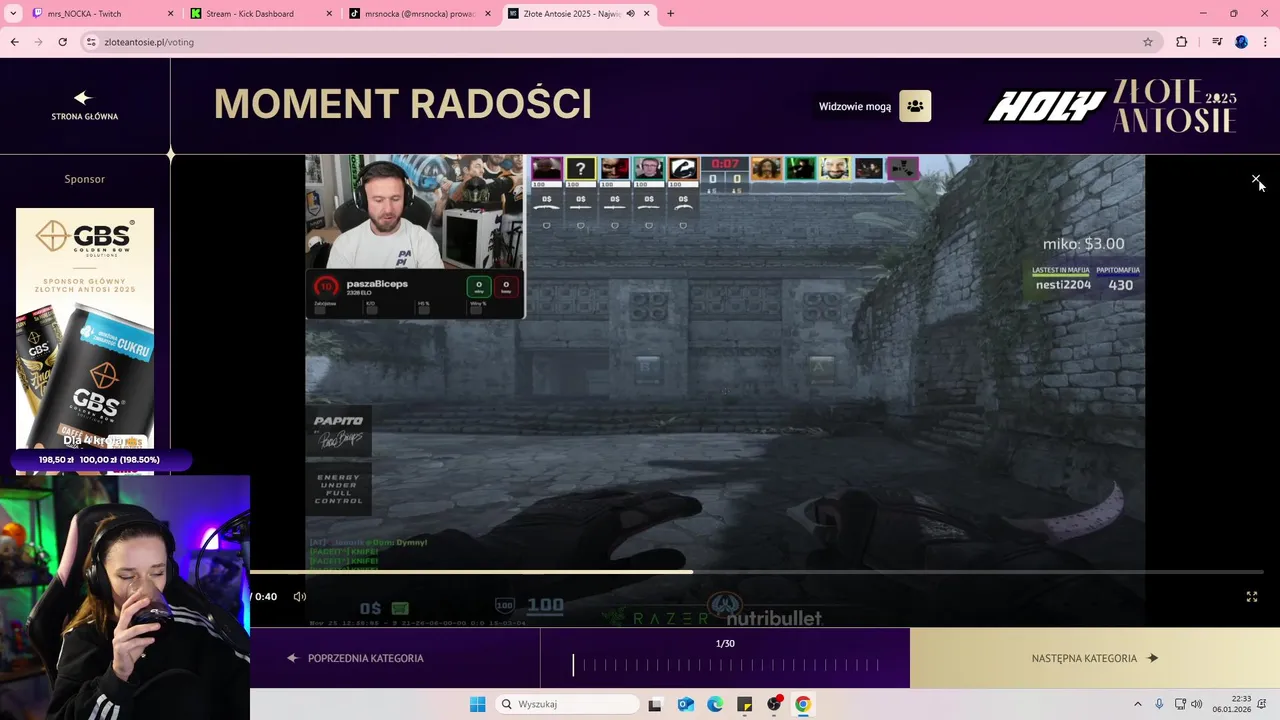View site information icon in address bar
The image size is (1280, 720).
tap(91, 42)
